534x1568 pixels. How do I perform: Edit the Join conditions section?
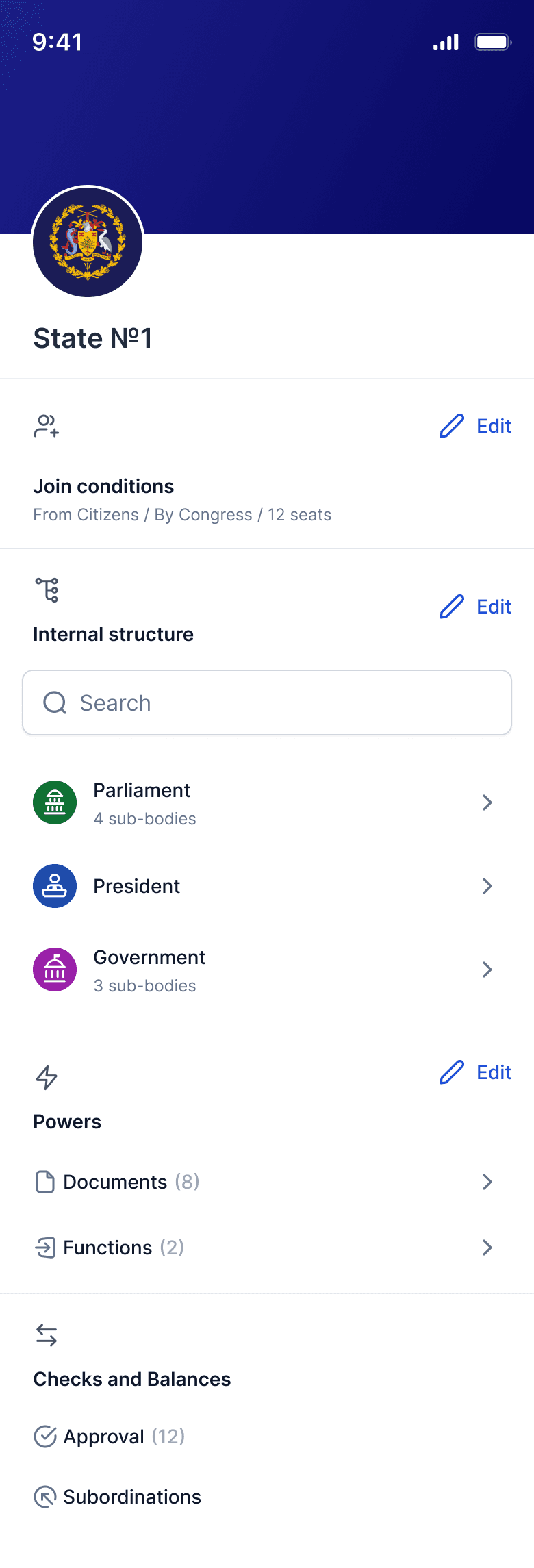[x=475, y=426]
